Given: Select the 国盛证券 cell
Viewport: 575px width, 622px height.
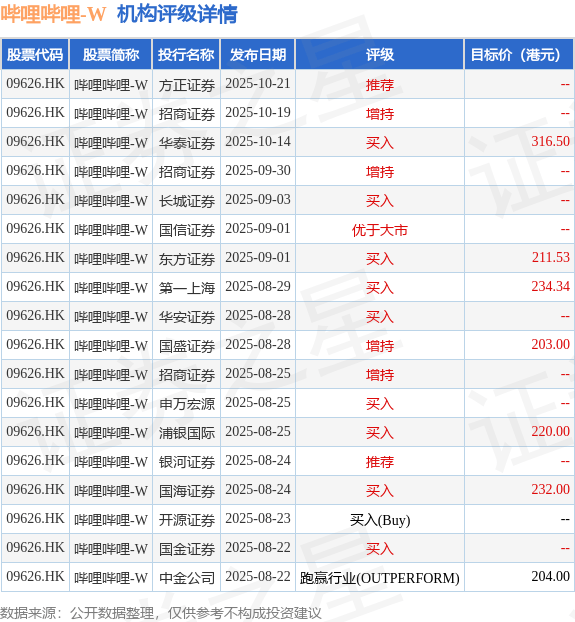Looking at the screenshot, I should (187, 346).
